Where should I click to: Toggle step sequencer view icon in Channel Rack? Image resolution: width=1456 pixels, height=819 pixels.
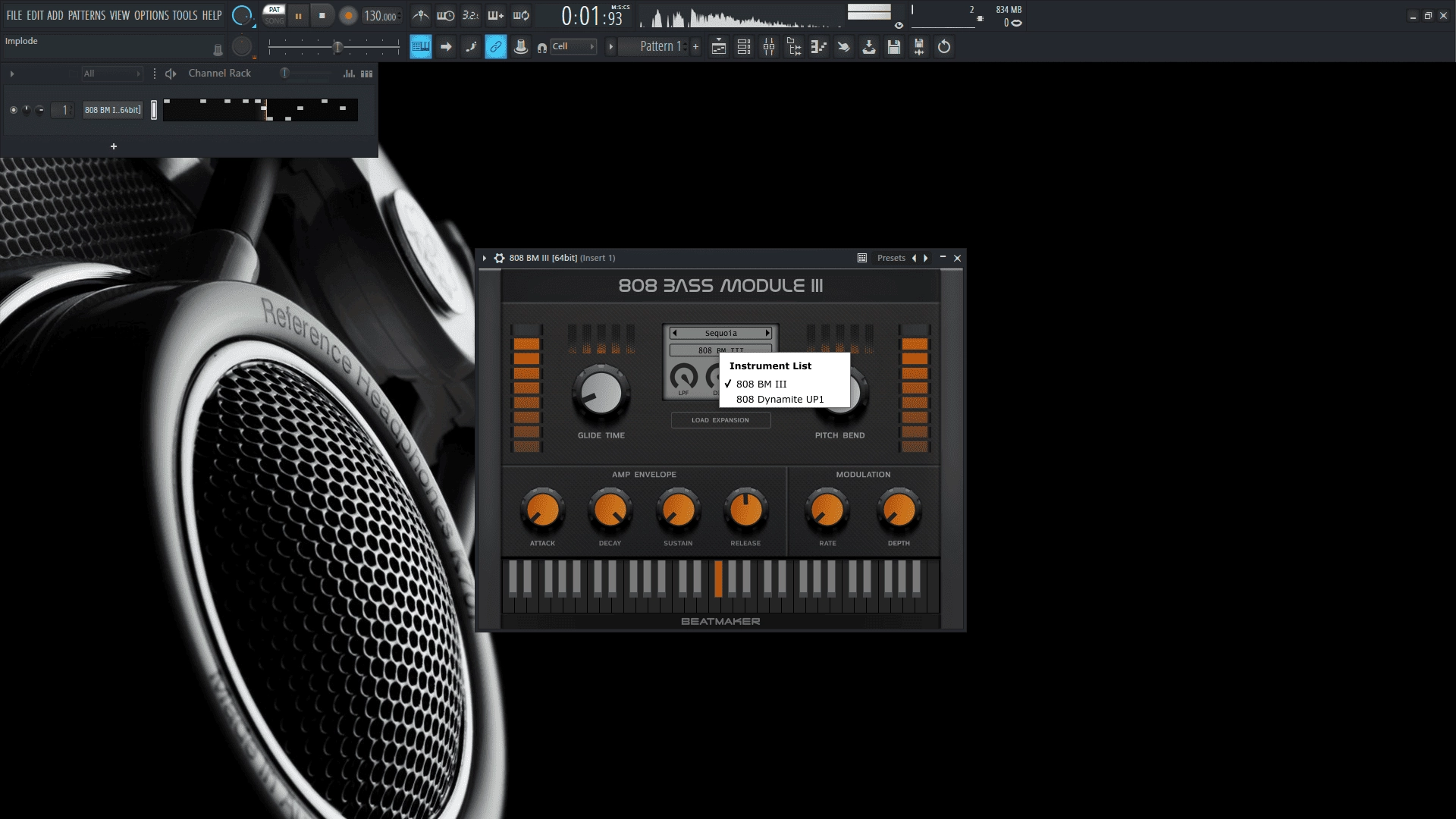coord(367,74)
